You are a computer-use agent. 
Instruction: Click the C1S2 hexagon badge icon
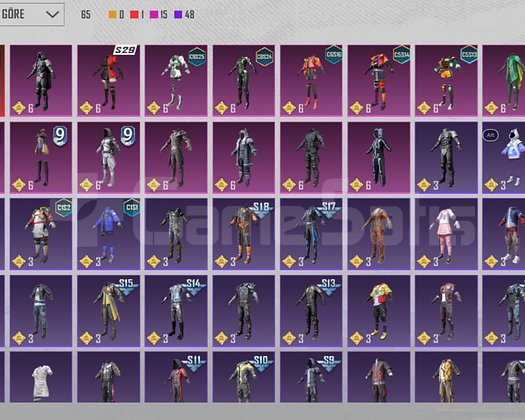pyautogui.click(x=64, y=208)
